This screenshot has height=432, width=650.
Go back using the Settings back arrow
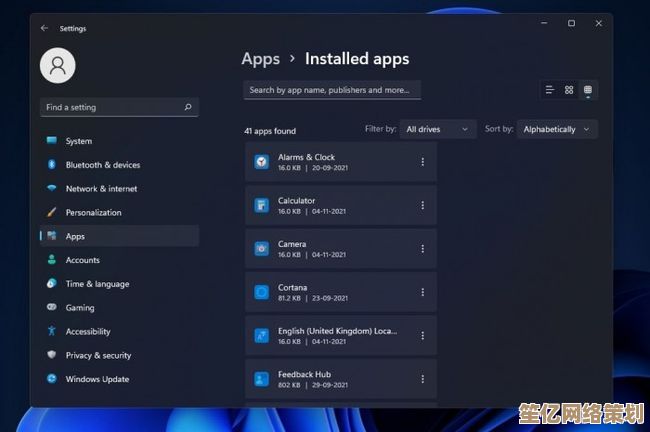point(44,28)
